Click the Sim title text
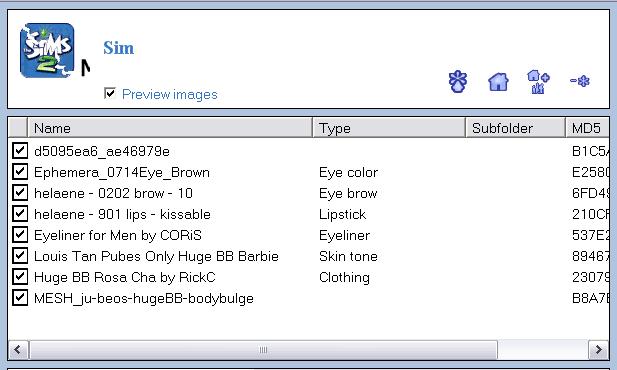This screenshot has width=617, height=370. tap(118, 48)
